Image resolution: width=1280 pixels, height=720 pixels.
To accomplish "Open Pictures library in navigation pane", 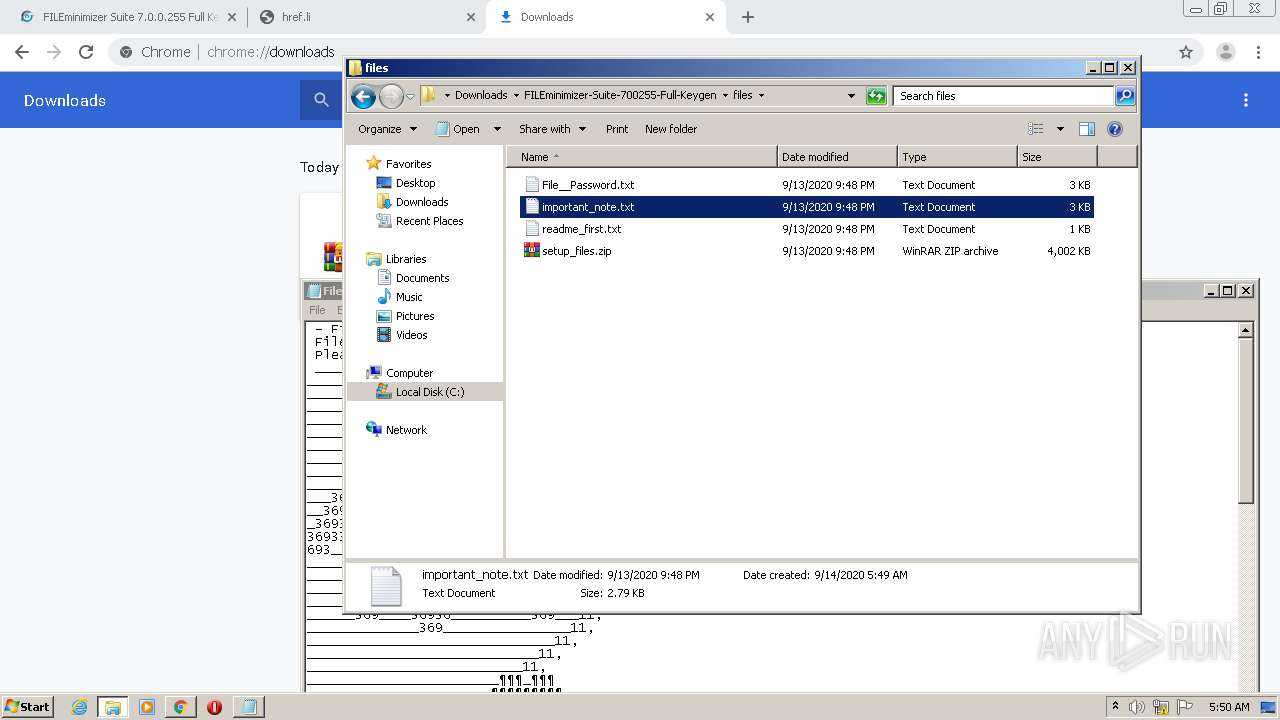I will point(405,316).
